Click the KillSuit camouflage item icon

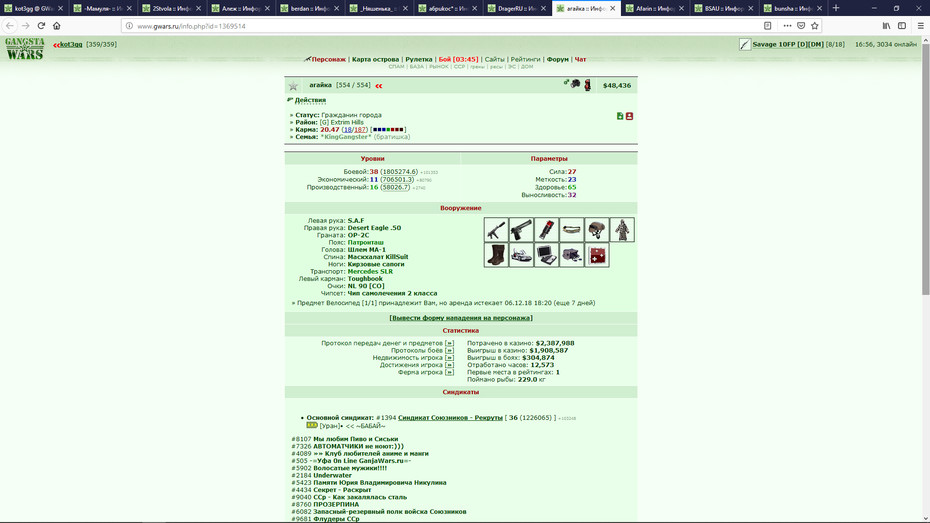(x=622, y=229)
